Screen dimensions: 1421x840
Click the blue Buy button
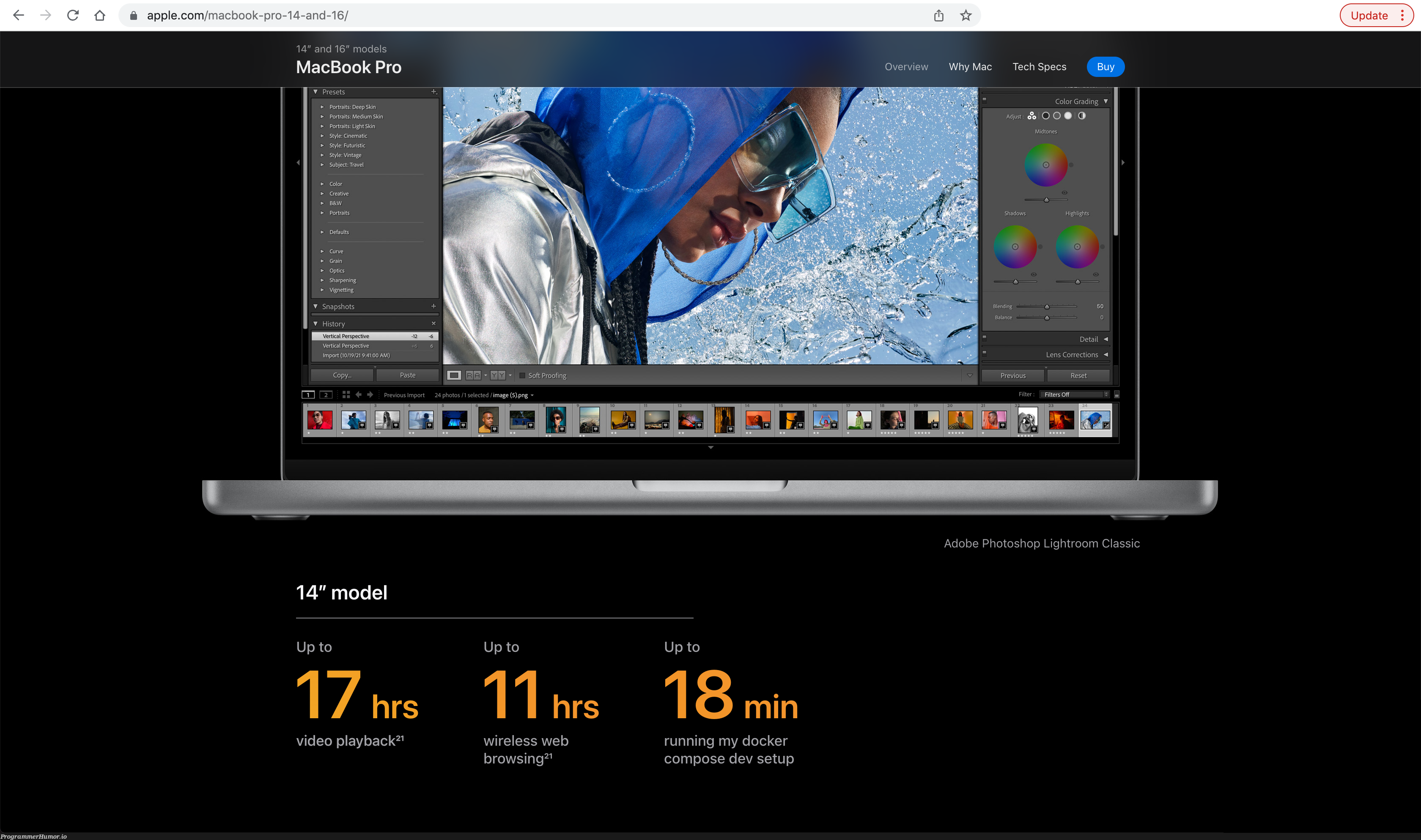coord(1106,67)
